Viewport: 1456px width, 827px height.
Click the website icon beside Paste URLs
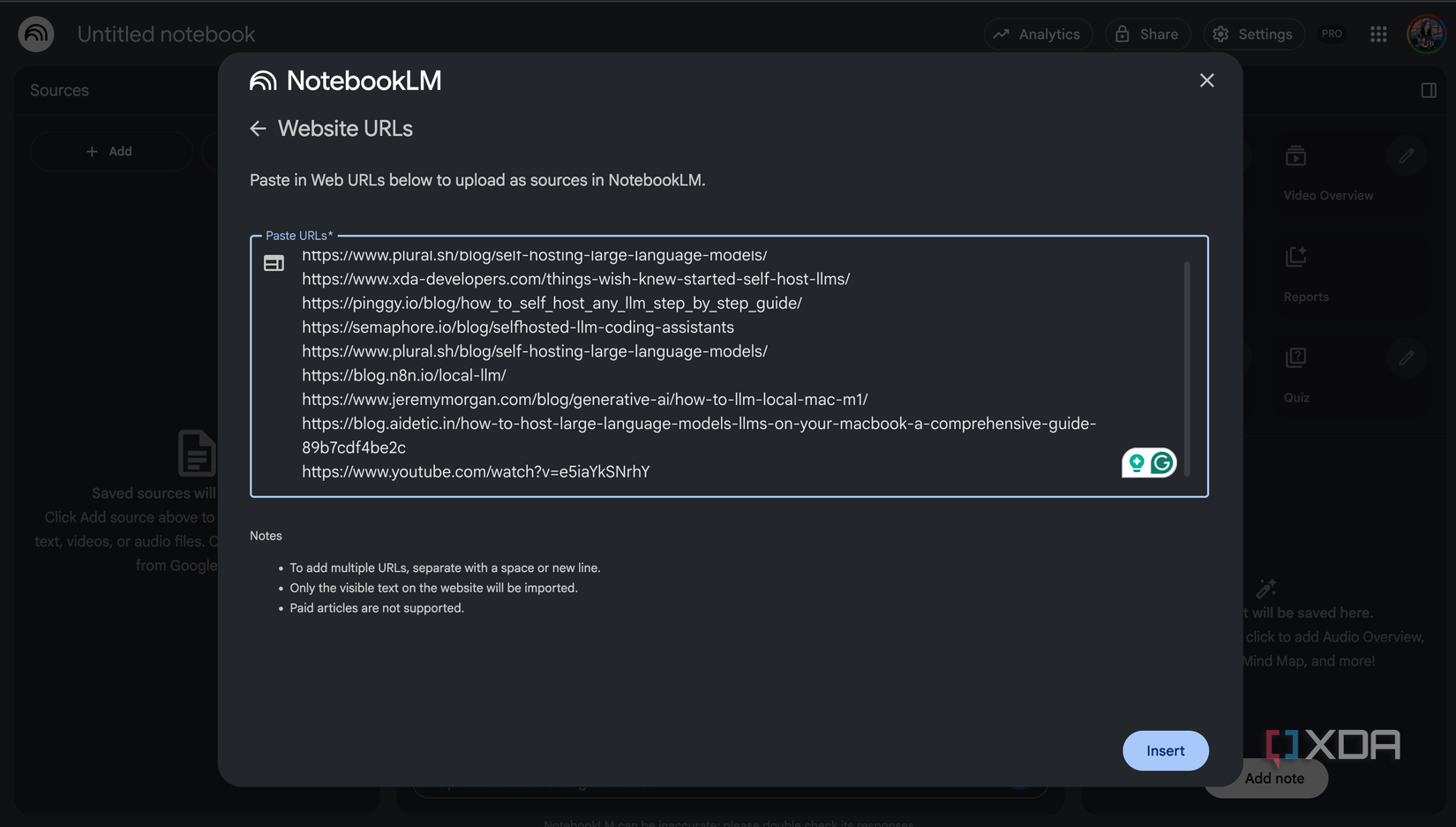pos(274,262)
